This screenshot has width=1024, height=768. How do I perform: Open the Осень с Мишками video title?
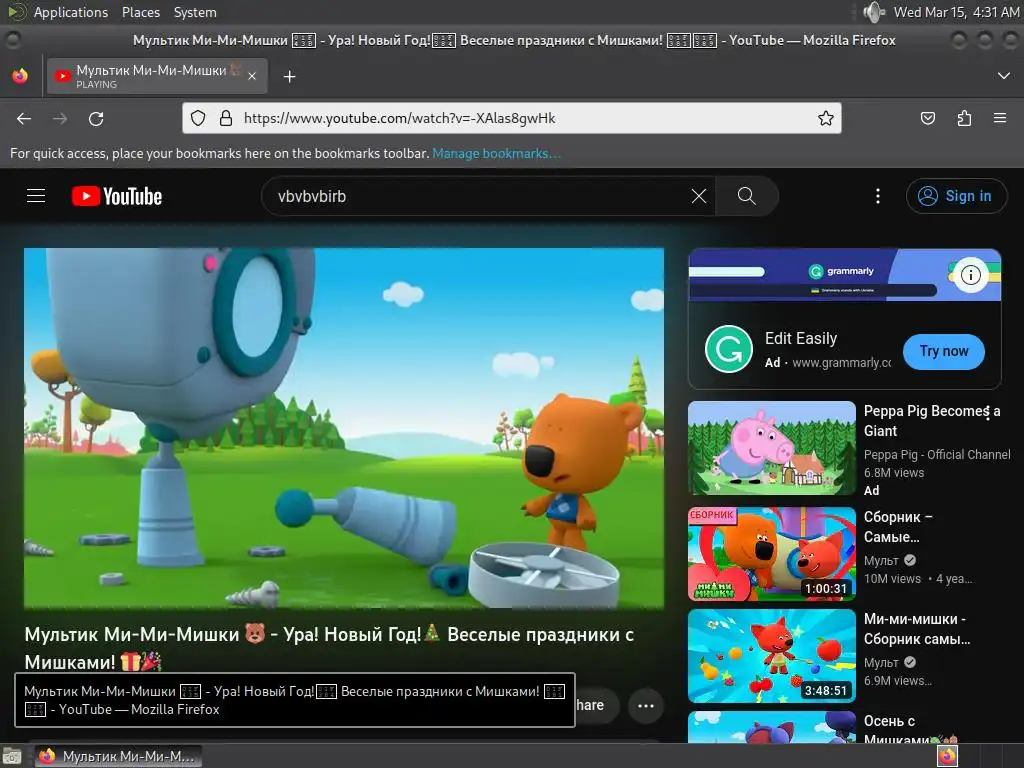click(910, 729)
